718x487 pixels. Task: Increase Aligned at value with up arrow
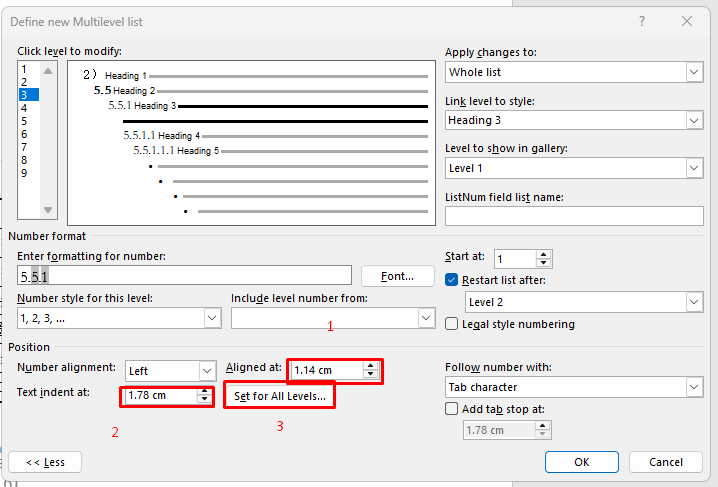(371, 366)
